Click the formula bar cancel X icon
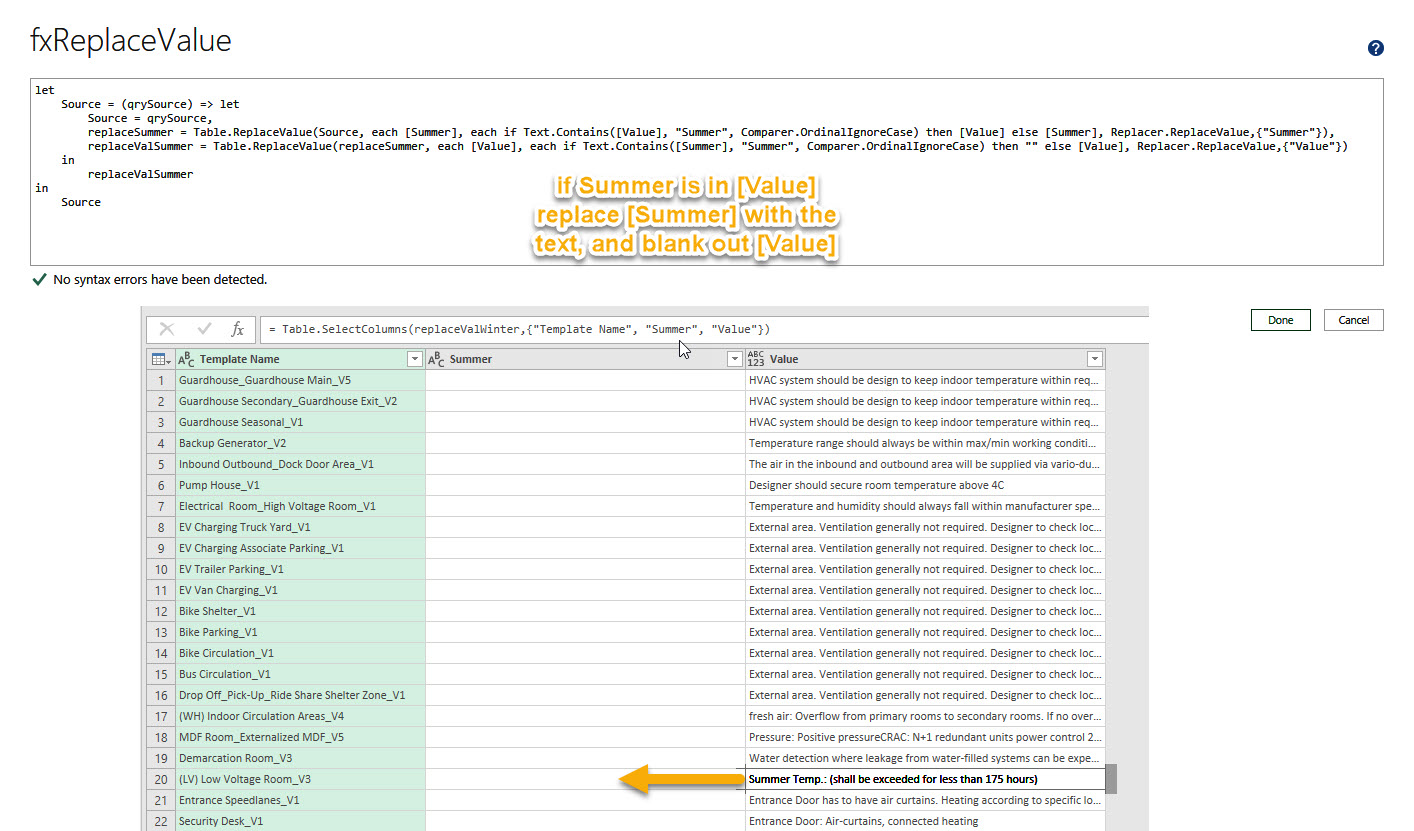This screenshot has width=1414, height=831. [x=167, y=329]
